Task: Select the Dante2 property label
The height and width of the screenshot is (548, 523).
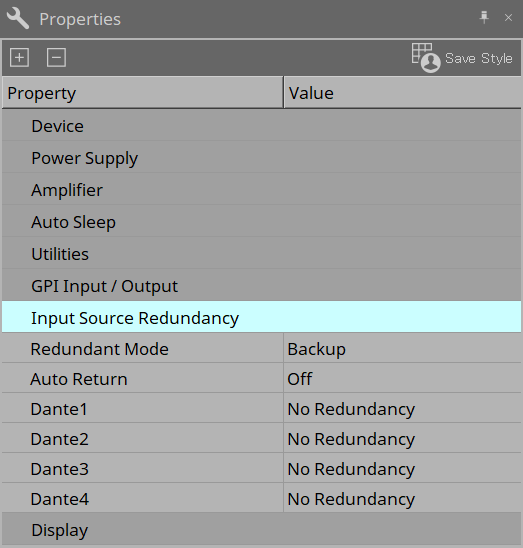Action: tap(59, 439)
